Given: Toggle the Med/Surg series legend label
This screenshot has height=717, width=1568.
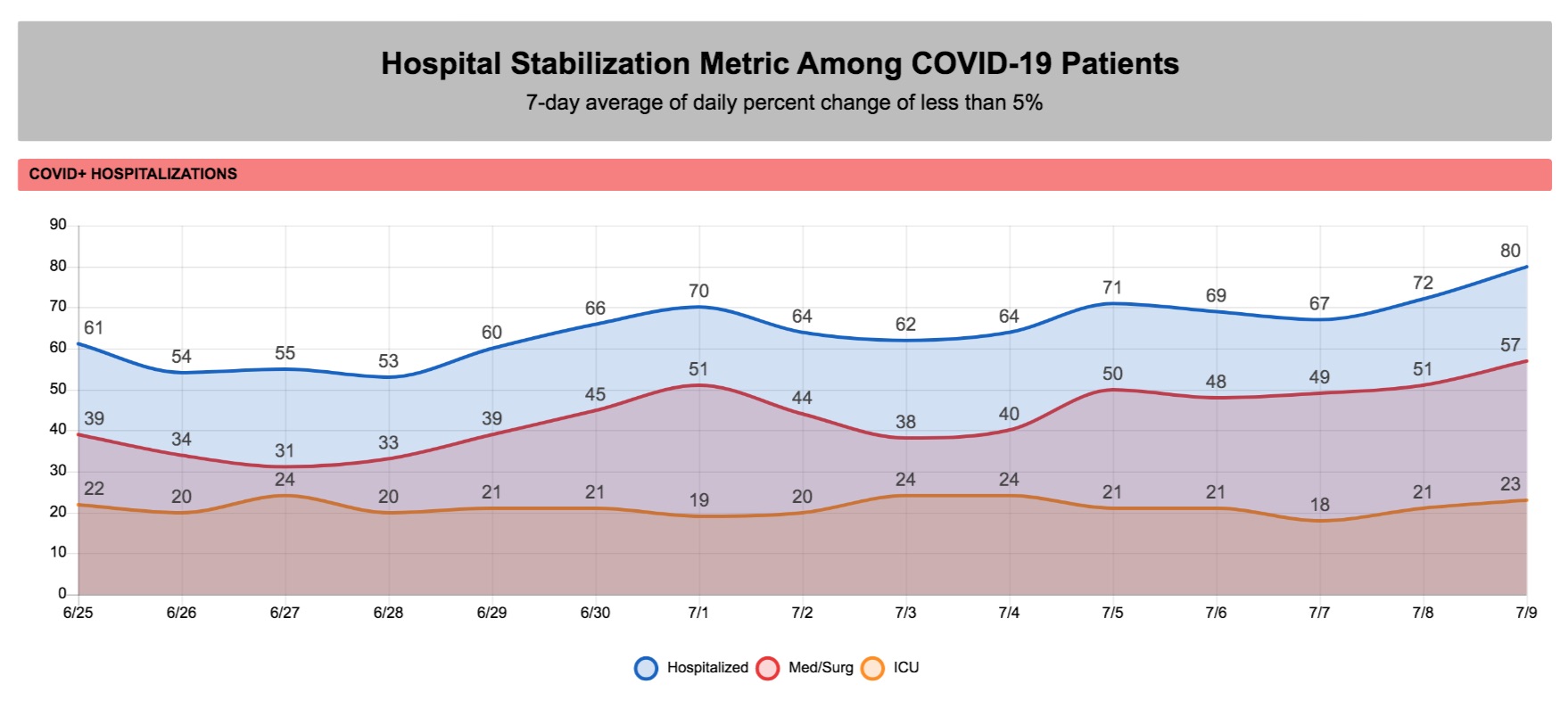Looking at the screenshot, I should (x=821, y=668).
